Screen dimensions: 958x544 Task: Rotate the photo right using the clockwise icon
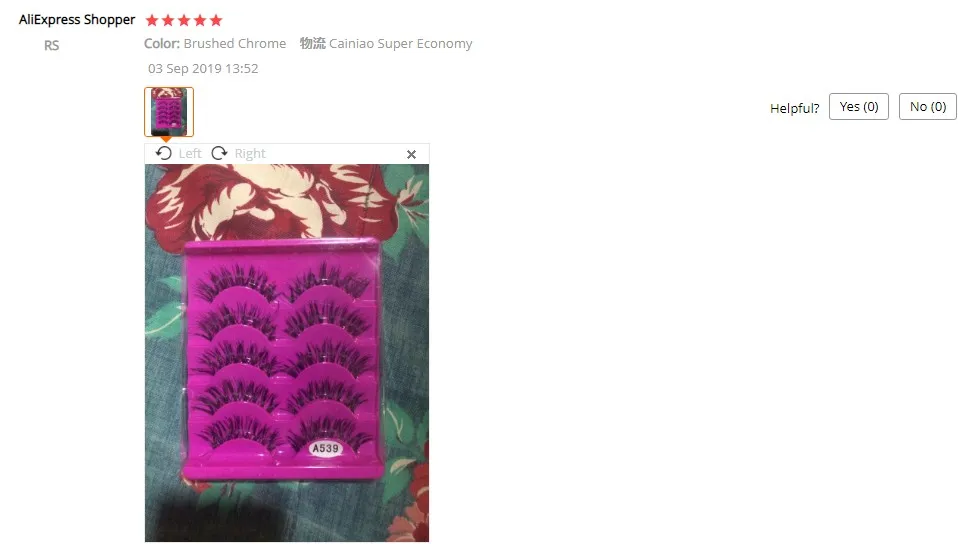[x=219, y=153]
